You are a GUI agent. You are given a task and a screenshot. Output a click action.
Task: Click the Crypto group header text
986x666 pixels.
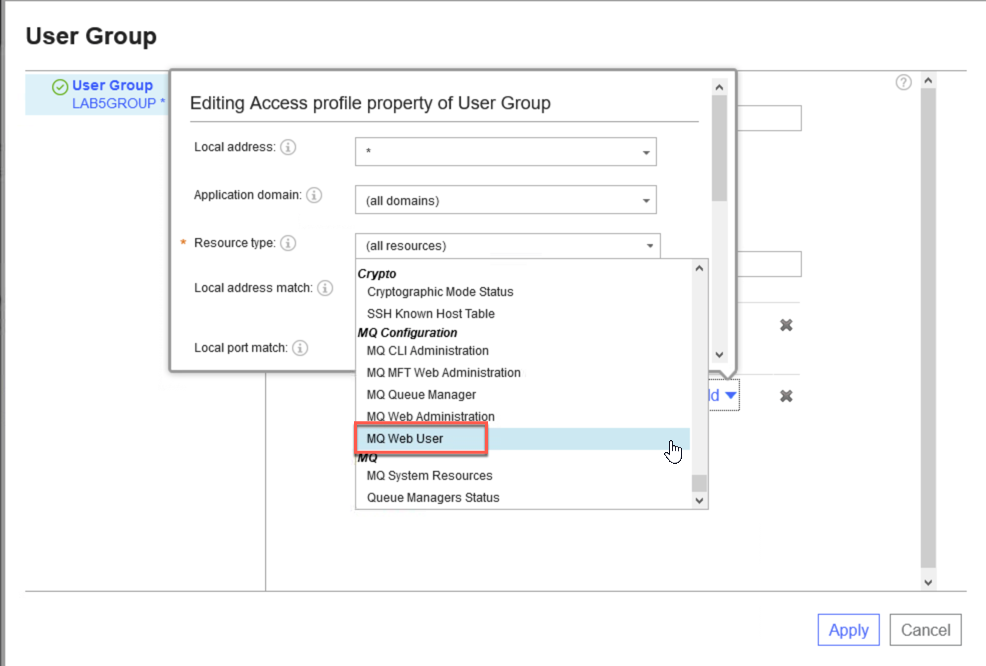(377, 274)
